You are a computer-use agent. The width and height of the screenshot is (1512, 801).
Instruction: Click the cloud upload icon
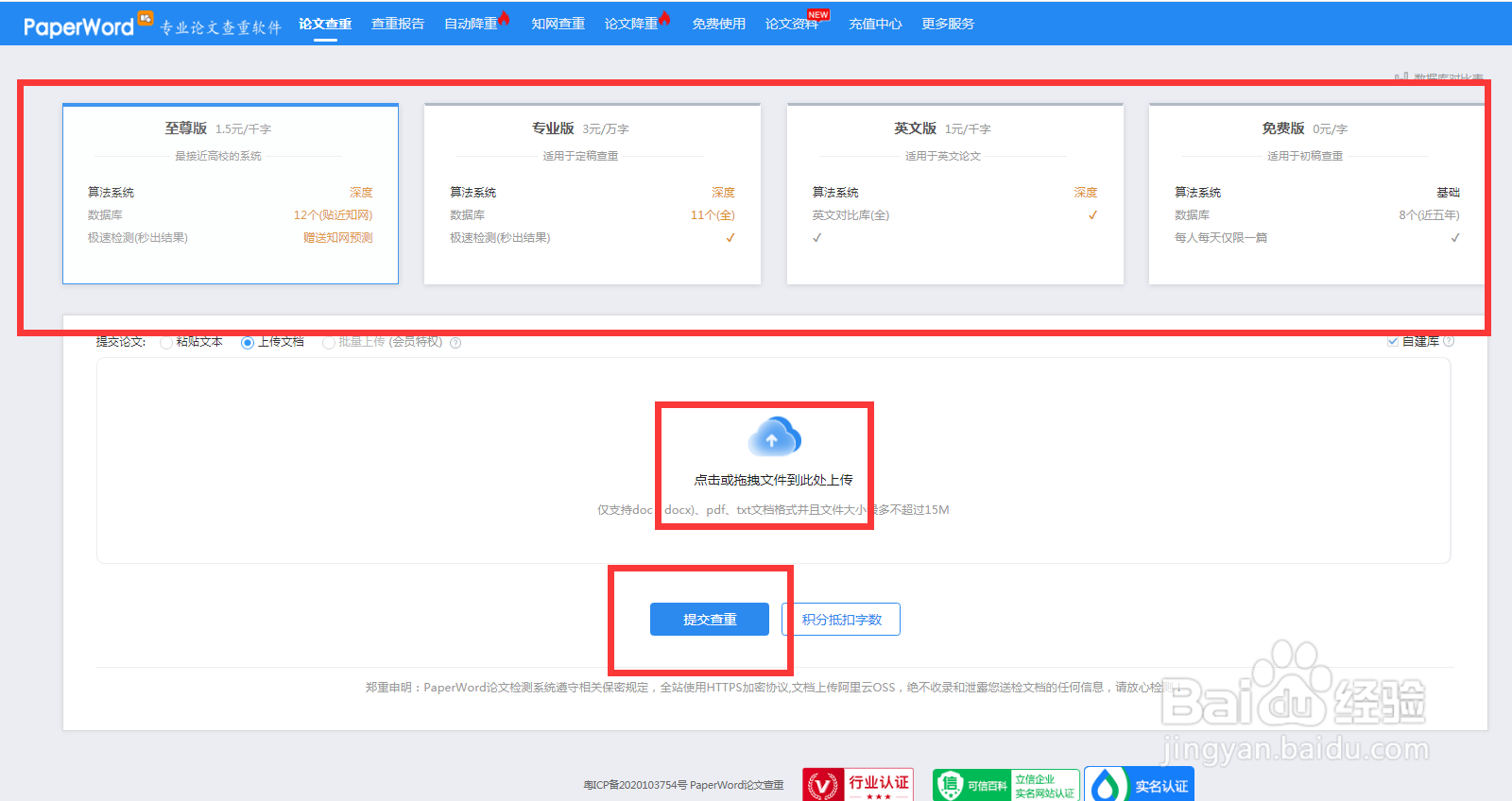[x=774, y=437]
